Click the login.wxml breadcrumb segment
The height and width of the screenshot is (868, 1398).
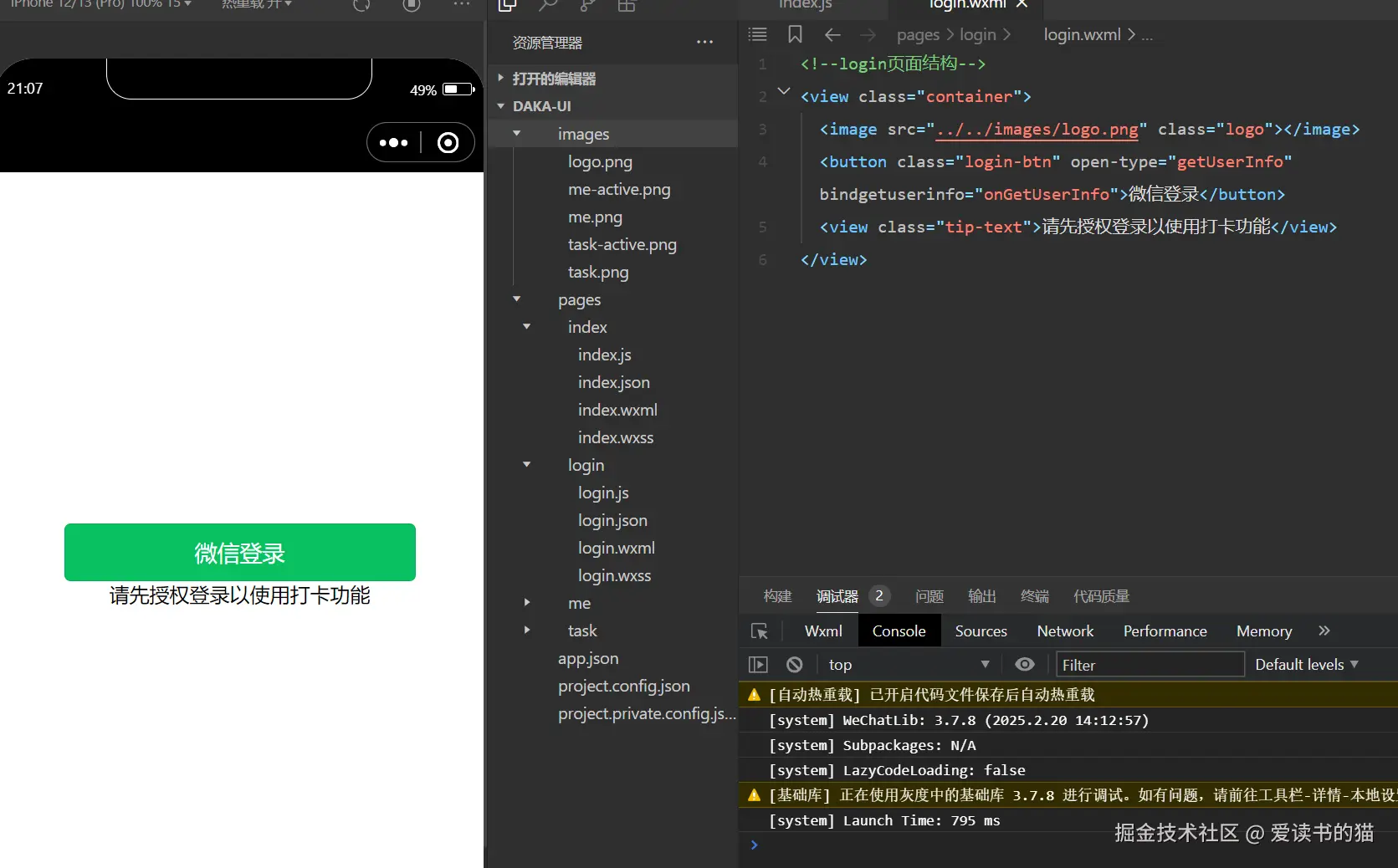click(1082, 34)
